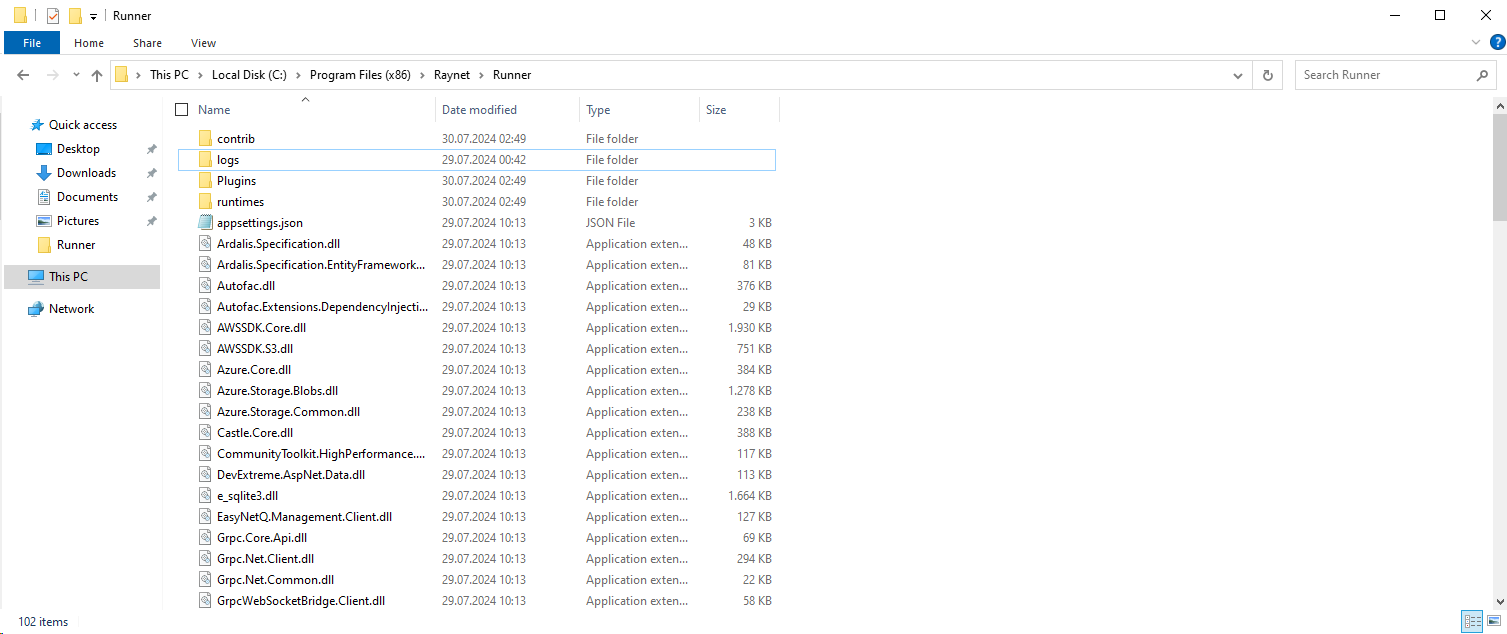1507x634 pixels.
Task: Select This PC in navigation pane
Action: pos(68,277)
